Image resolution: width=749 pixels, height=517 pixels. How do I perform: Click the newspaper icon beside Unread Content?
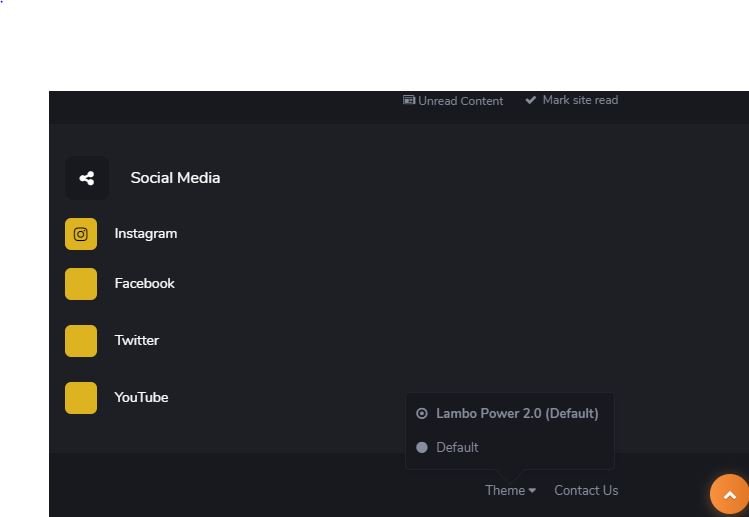pyautogui.click(x=408, y=100)
